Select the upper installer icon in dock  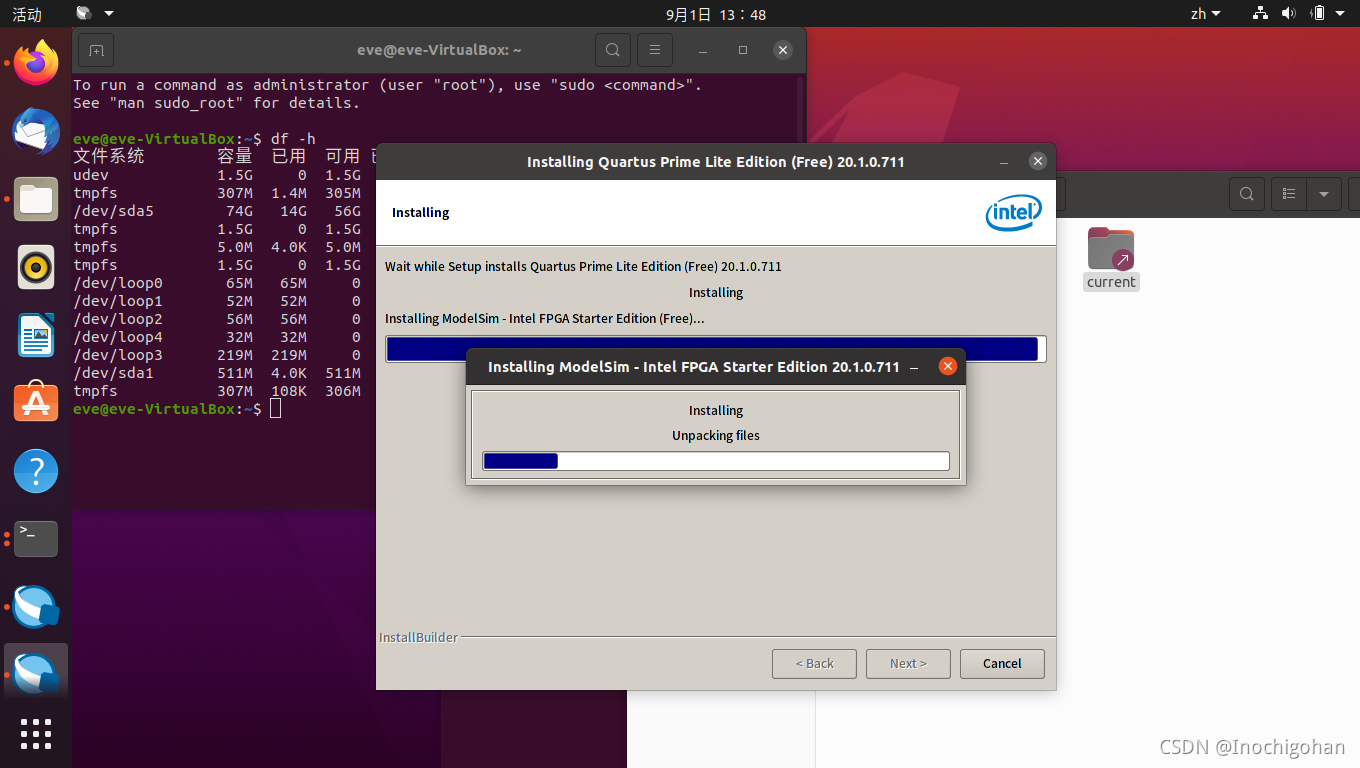point(36,607)
